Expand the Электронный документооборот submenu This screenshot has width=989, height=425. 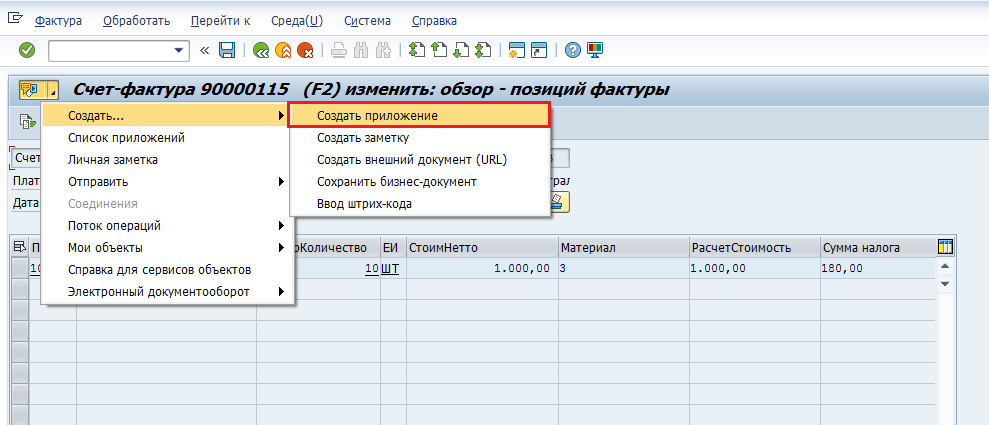coord(165,292)
